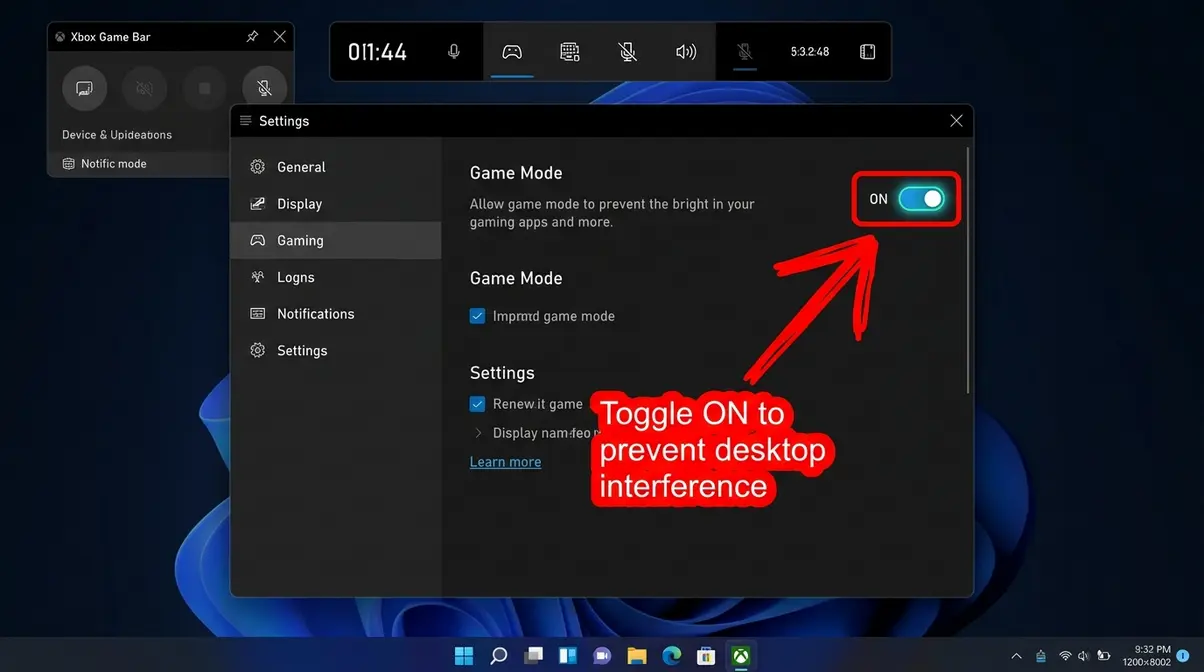The width and height of the screenshot is (1204, 672).
Task: Uncheck the Impmd game mode checkbox
Action: 477,316
